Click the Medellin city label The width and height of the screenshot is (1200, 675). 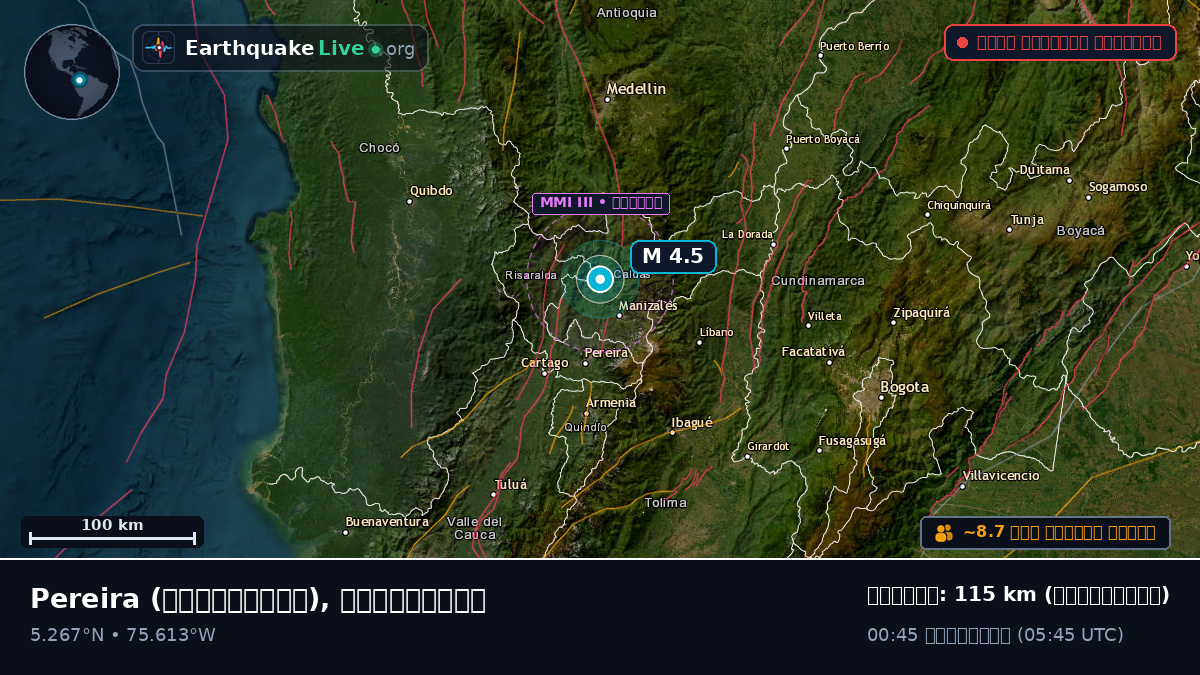tap(636, 89)
